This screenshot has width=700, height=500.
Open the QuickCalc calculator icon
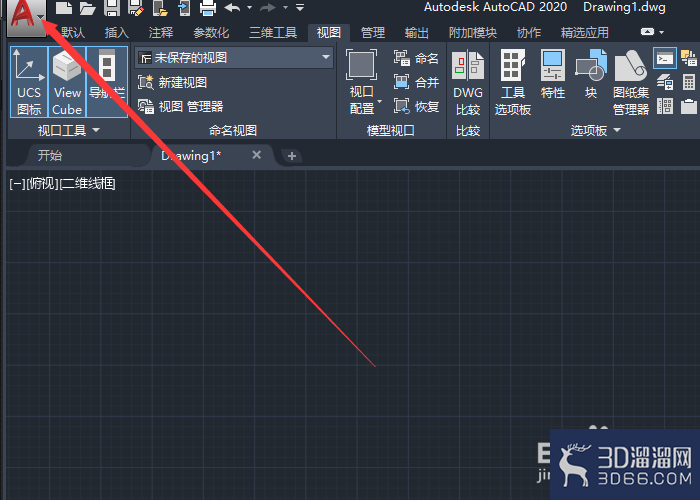click(x=689, y=82)
